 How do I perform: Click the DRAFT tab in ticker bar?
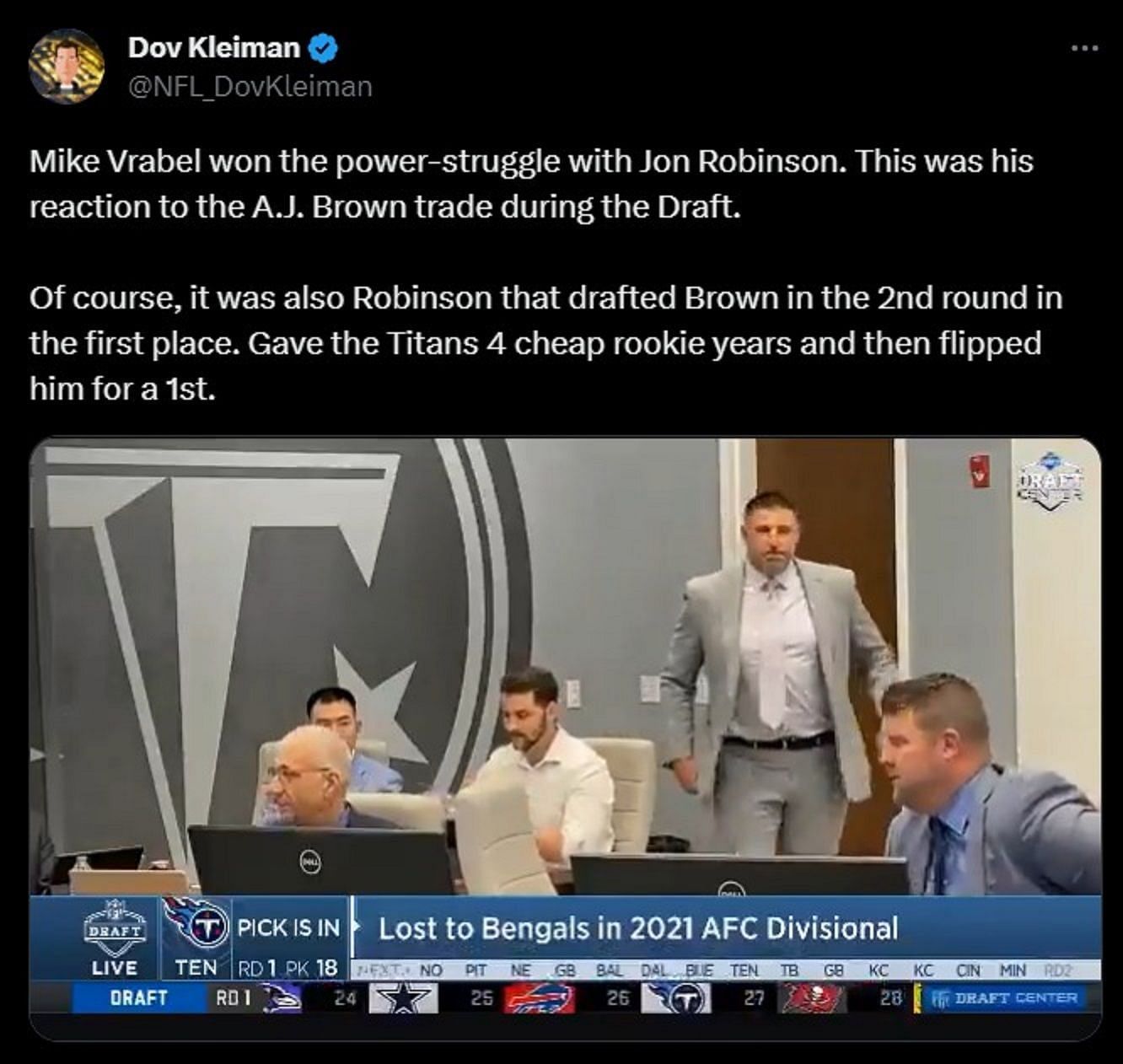tap(138, 998)
